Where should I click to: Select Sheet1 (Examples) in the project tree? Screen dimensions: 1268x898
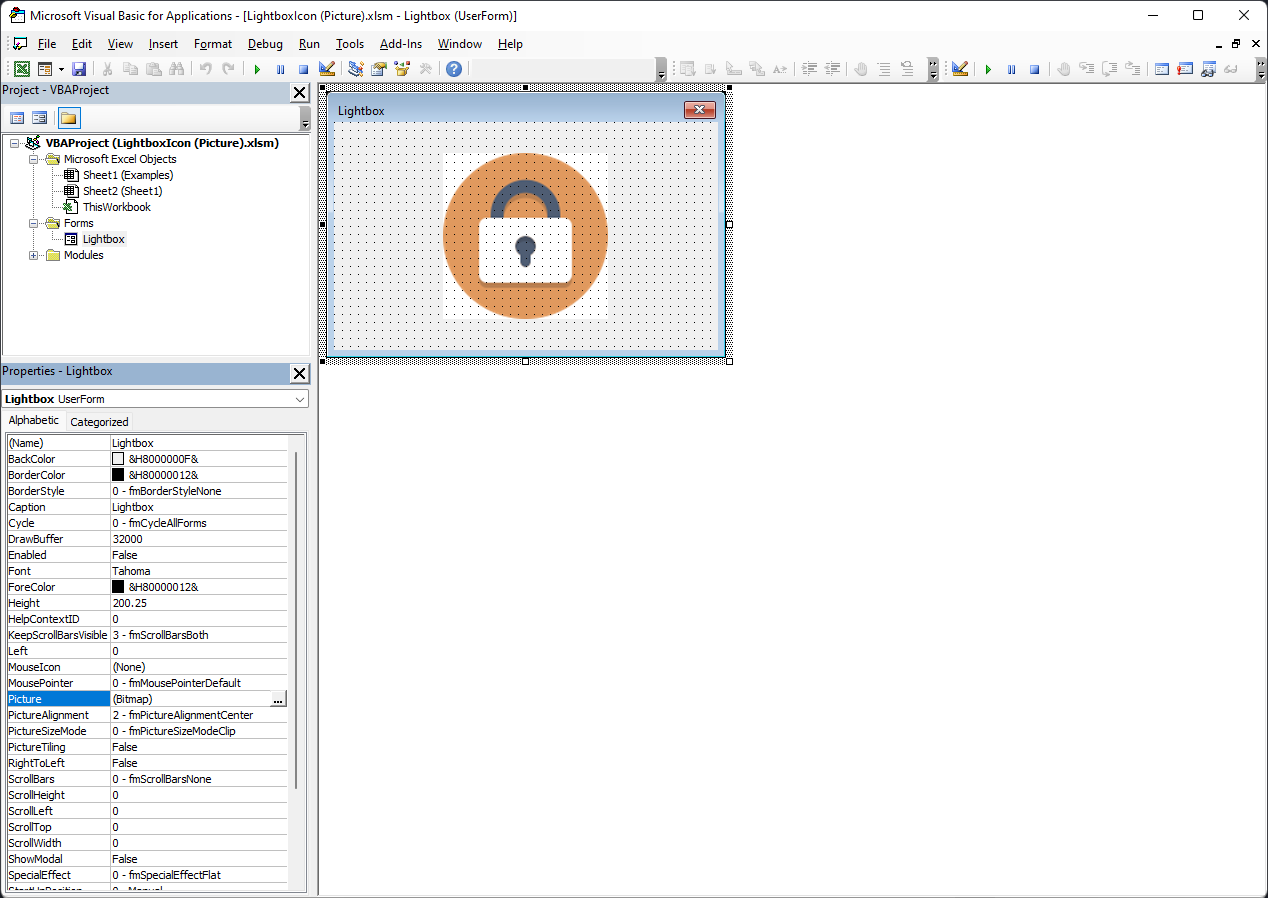(x=127, y=175)
